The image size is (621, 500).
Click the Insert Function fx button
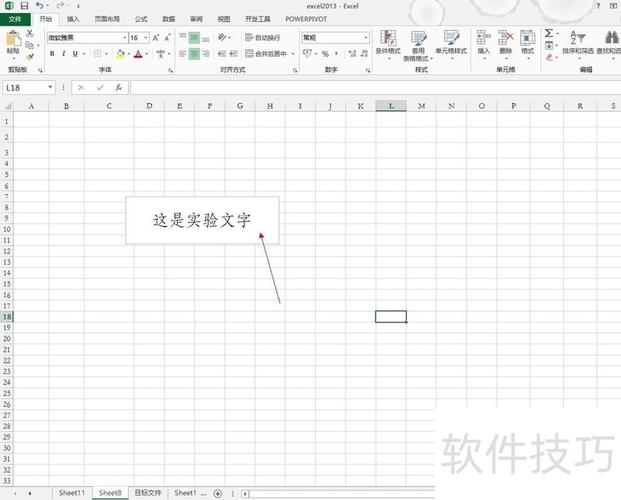point(118,88)
